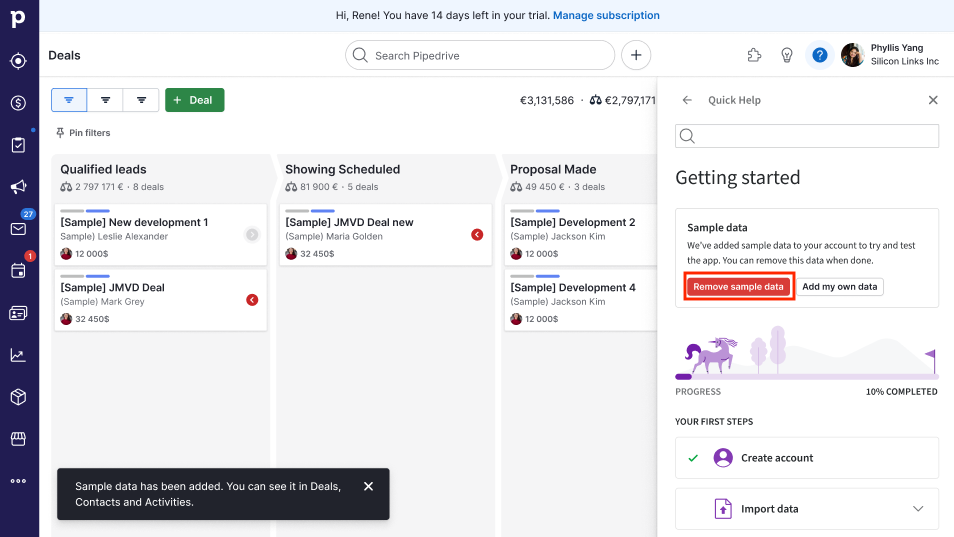
Task: Click Pin filters label
Action: coord(89,133)
